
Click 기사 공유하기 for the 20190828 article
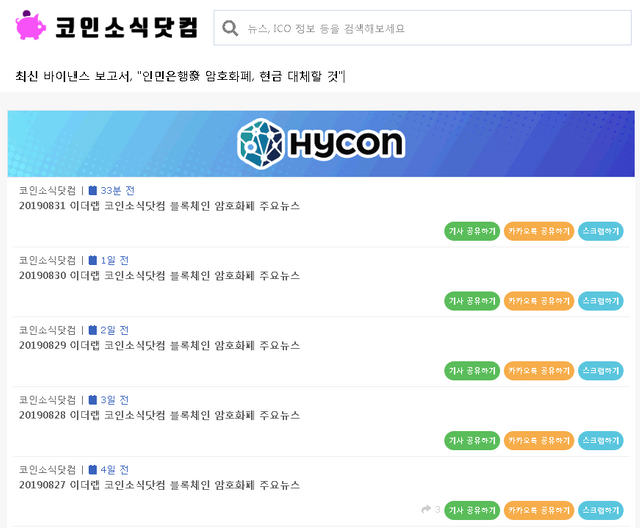(472, 441)
